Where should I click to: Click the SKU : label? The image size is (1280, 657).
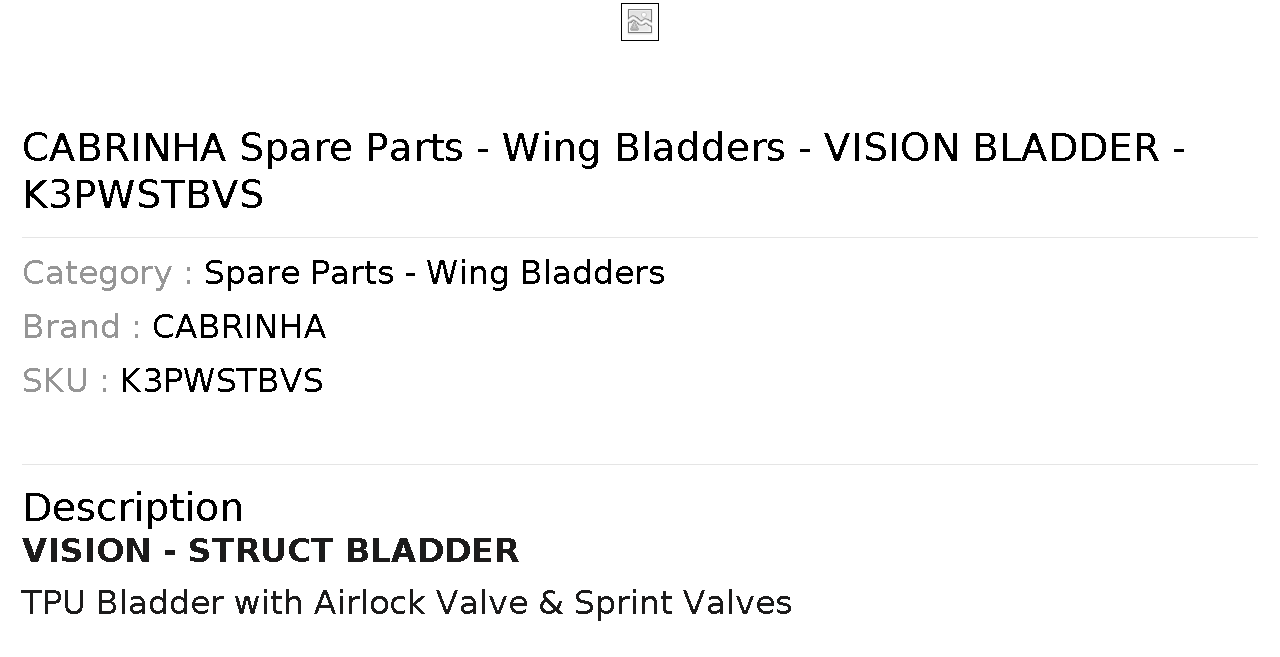pos(66,381)
